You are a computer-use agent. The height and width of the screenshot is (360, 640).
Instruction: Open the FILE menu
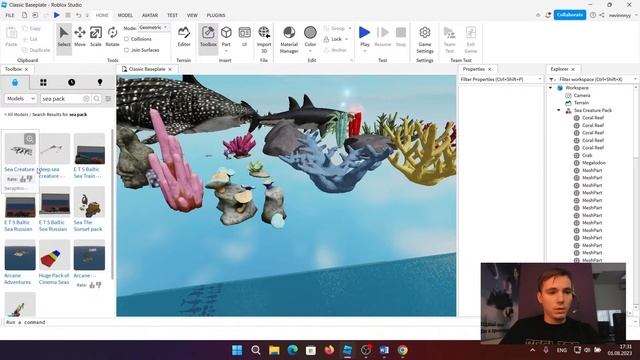click(10, 15)
